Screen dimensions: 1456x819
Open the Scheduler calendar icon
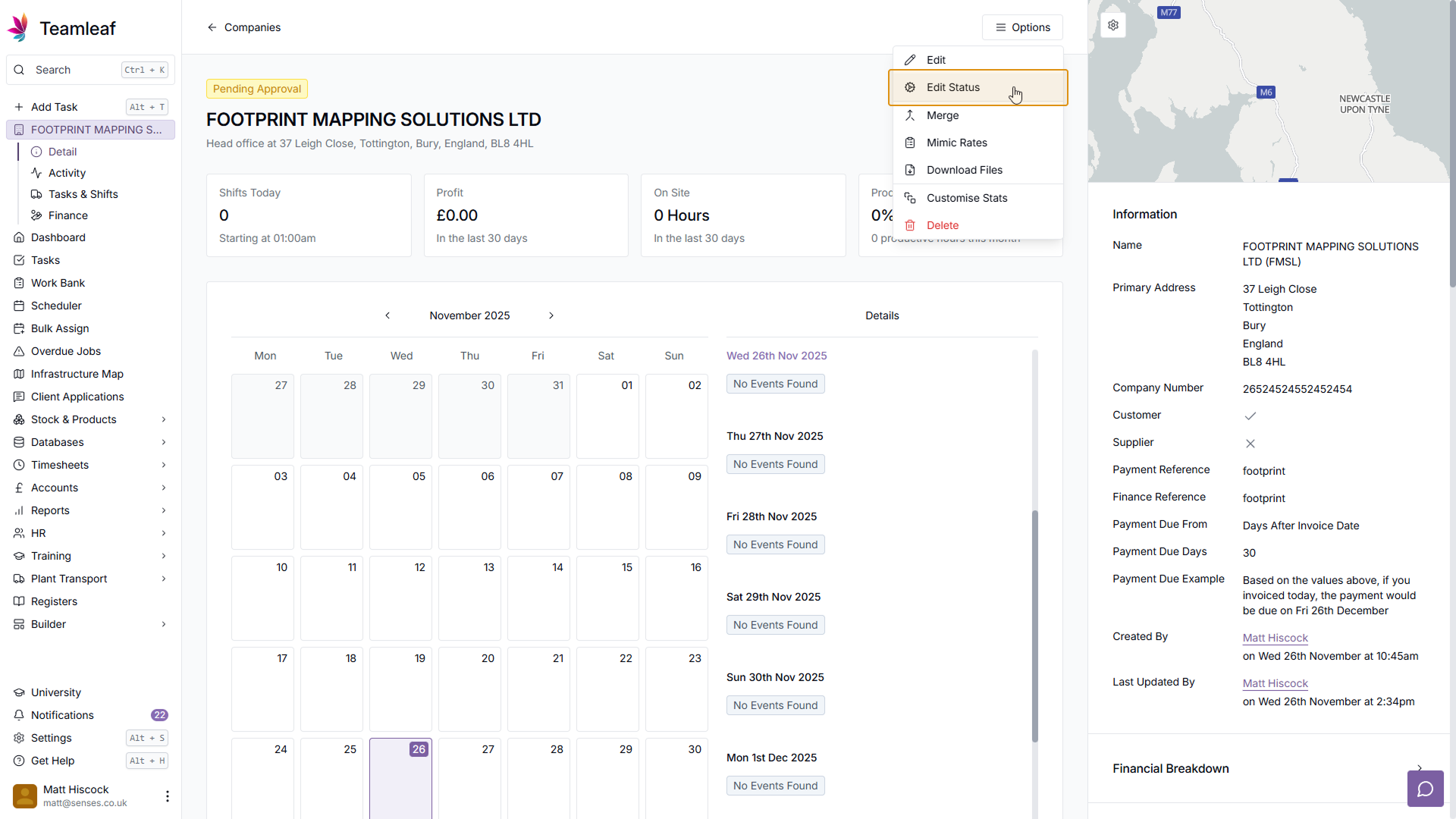coord(19,306)
